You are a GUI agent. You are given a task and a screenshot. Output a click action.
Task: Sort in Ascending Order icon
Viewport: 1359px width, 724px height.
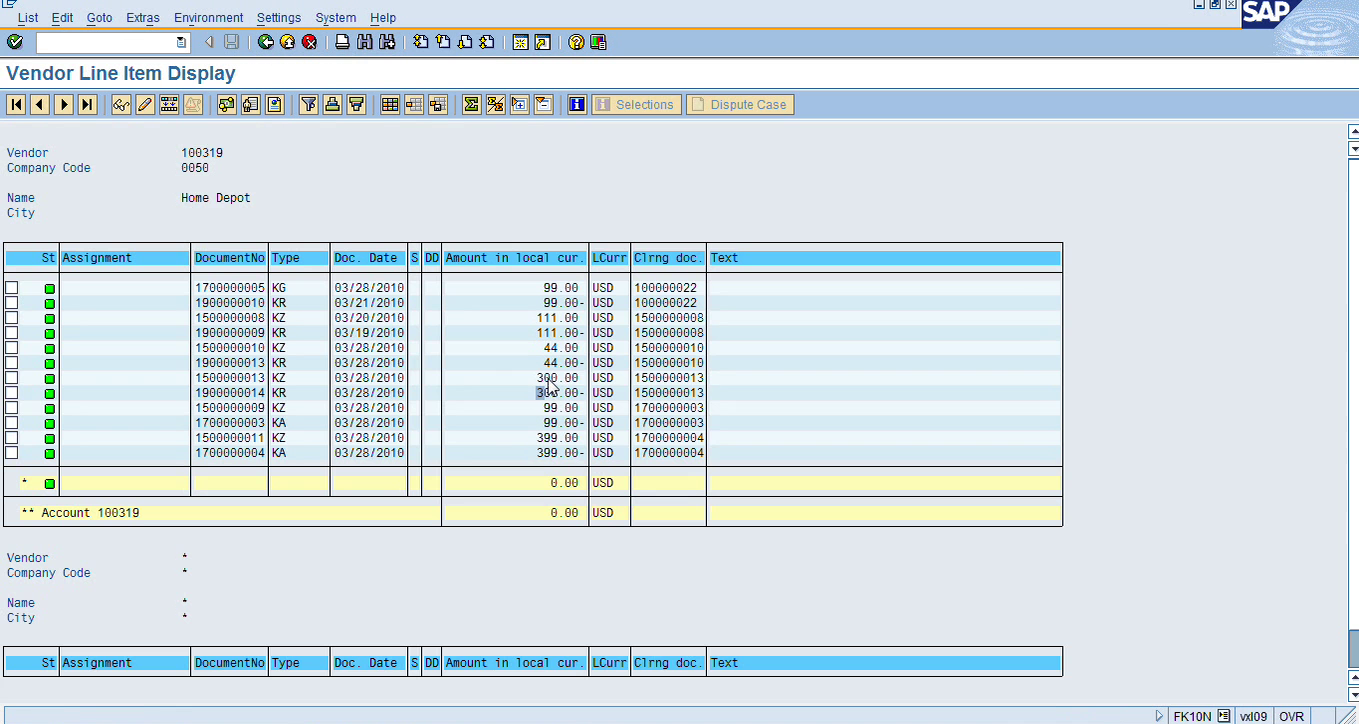pos(332,104)
